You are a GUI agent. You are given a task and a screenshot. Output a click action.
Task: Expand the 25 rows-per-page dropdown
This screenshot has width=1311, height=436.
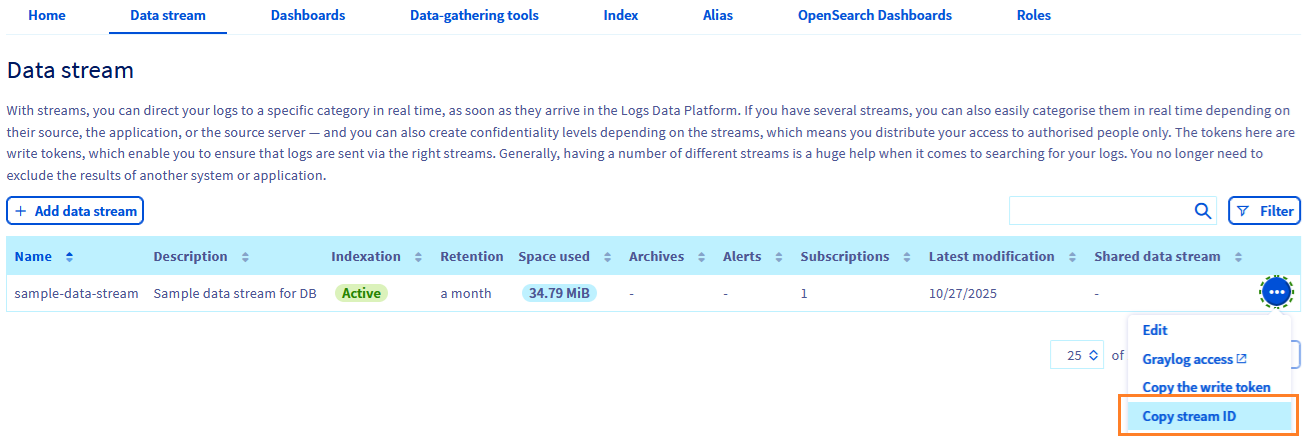tap(1077, 355)
